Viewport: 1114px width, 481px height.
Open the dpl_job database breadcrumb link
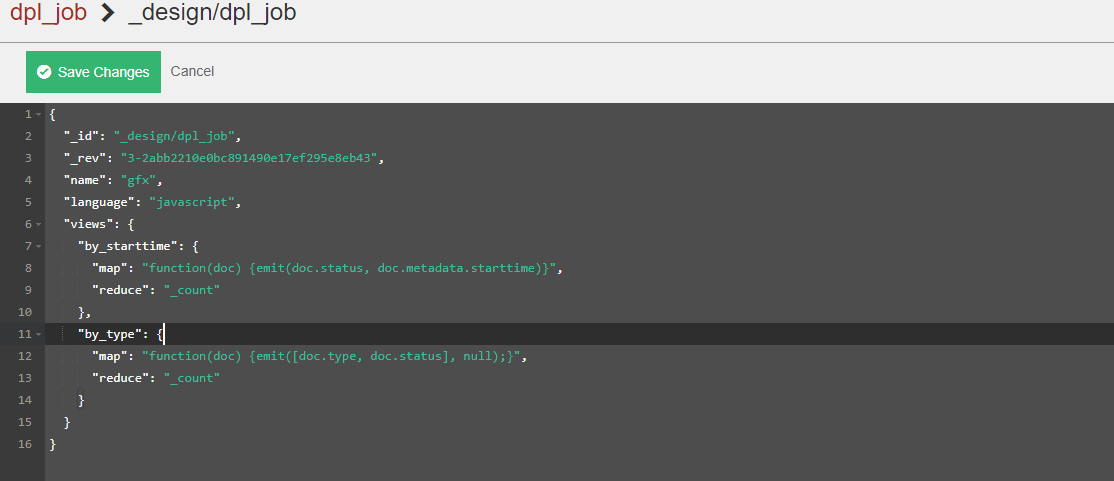pyautogui.click(x=48, y=13)
